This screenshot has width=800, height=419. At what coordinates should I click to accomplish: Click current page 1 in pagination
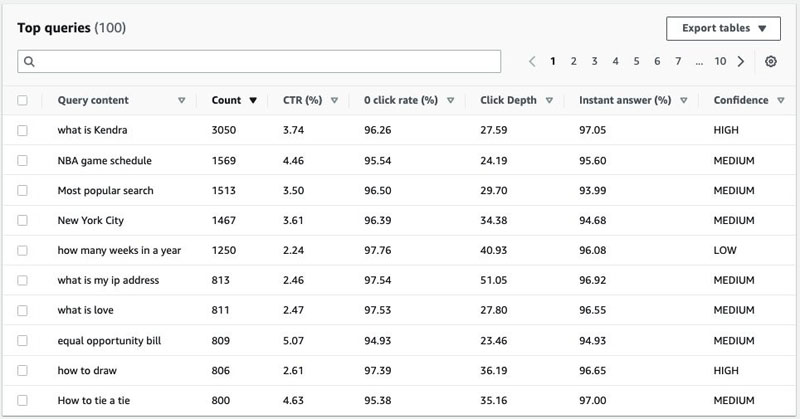coord(553,61)
